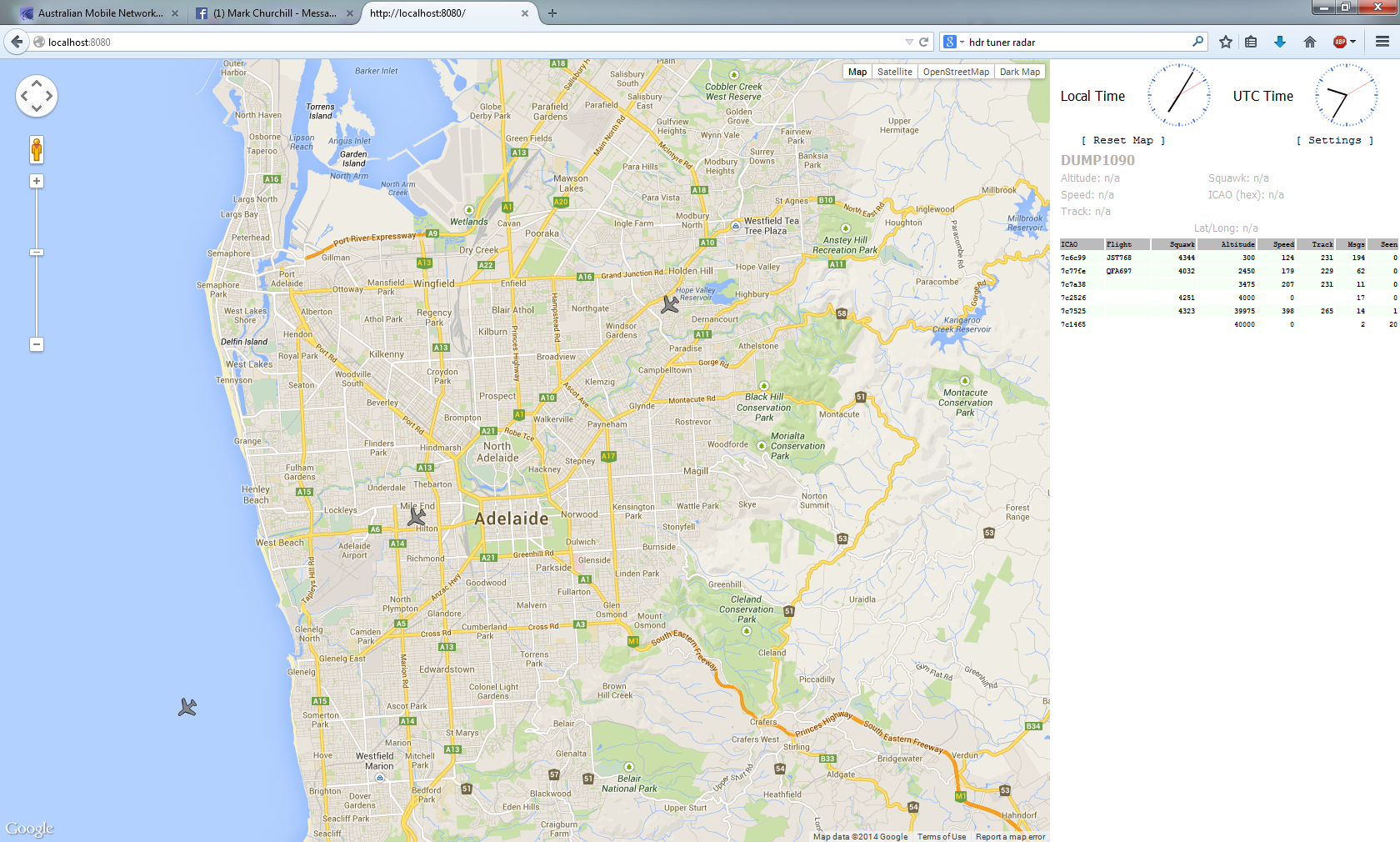1400x842 pixels.
Task: Click the Google logo on the map
Action: coord(29,829)
